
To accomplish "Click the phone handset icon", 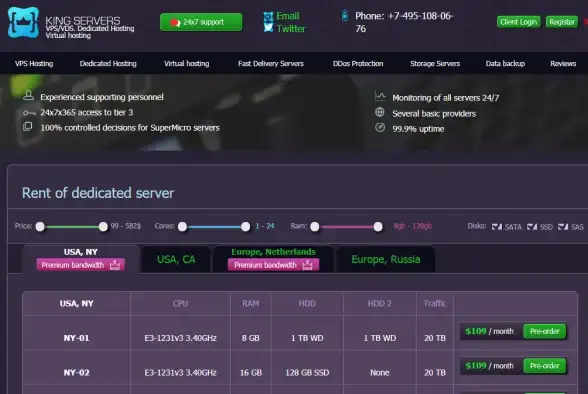I will (345, 16).
